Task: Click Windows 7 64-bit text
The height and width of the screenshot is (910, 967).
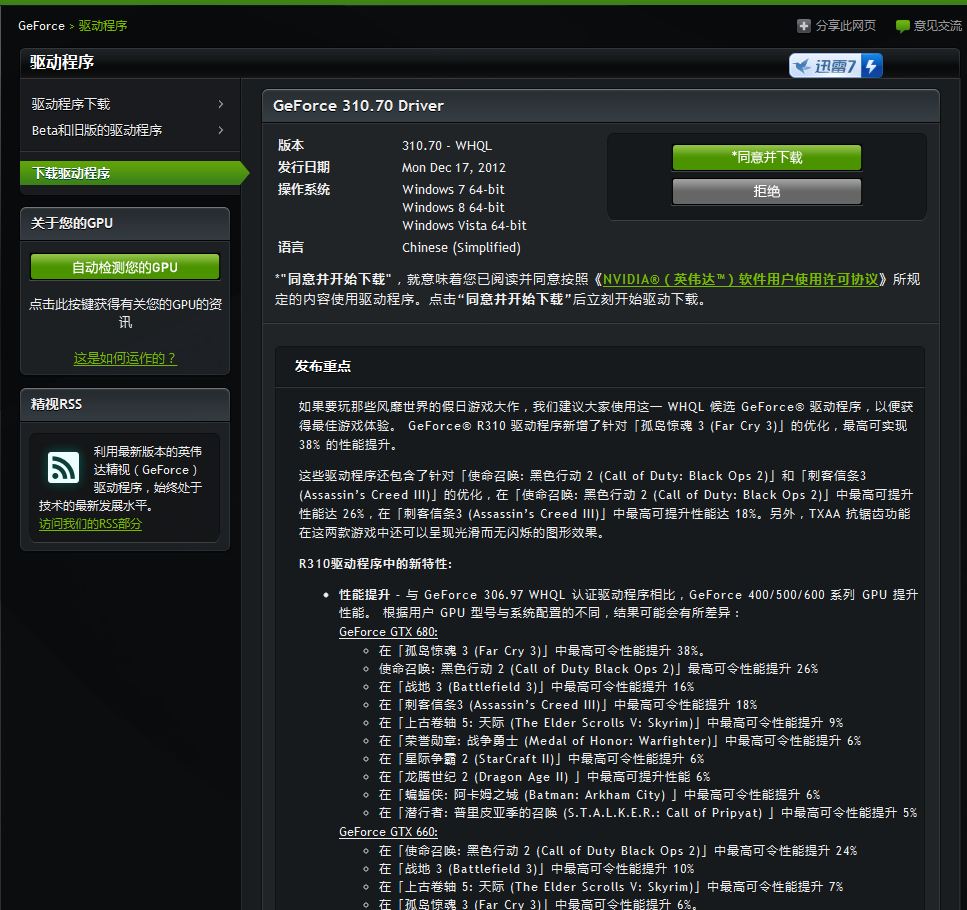Action: pos(453,189)
